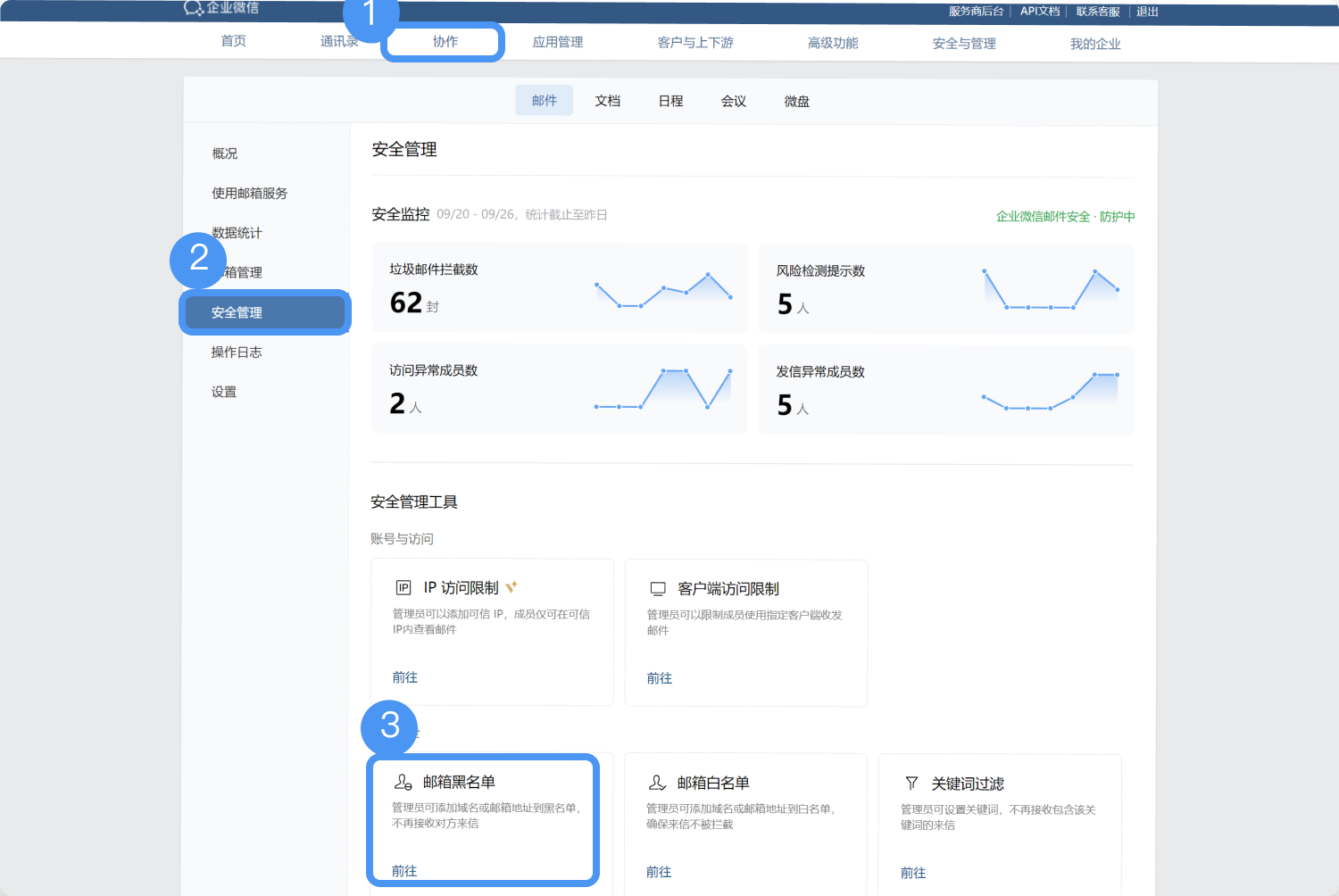Click the IP 访问限制 card title
Screen dimensions: 1339x896
coord(461,588)
